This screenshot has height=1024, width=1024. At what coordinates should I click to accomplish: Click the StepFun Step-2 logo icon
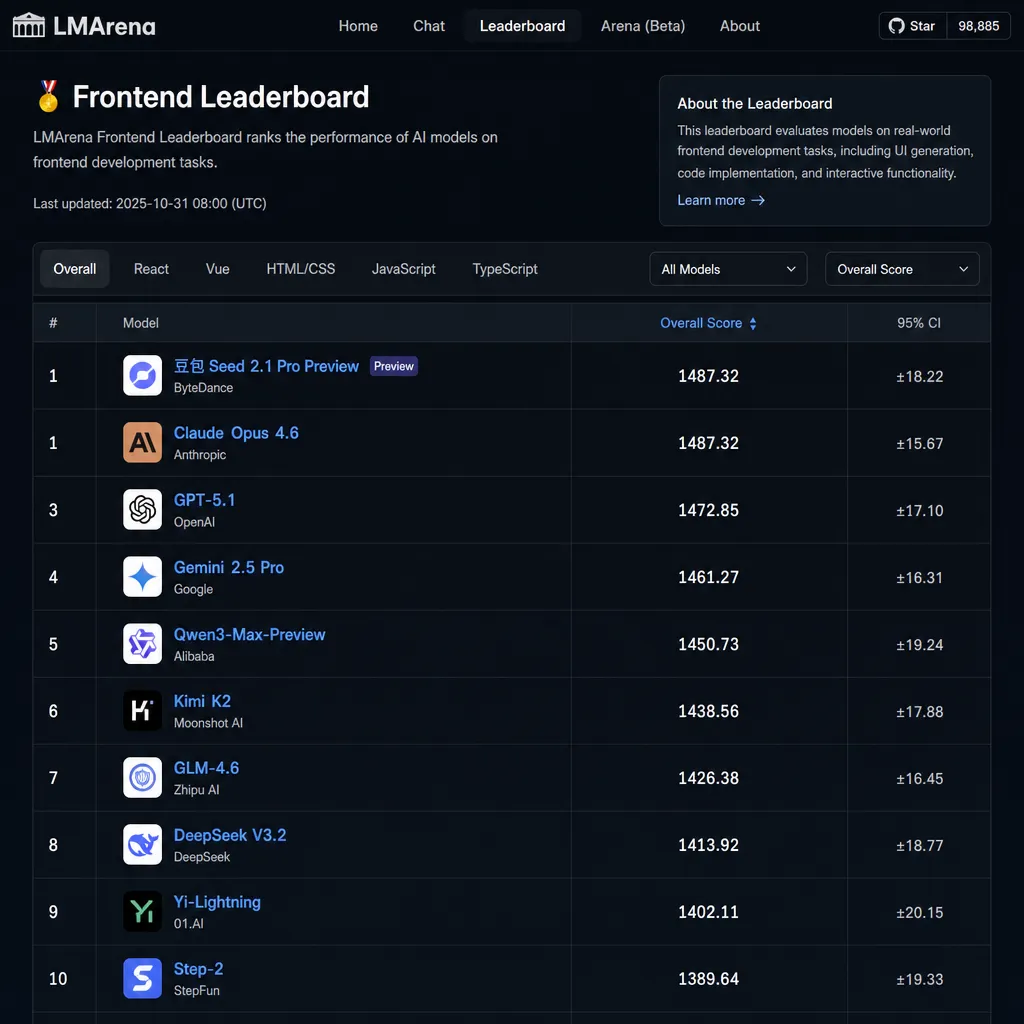142,978
